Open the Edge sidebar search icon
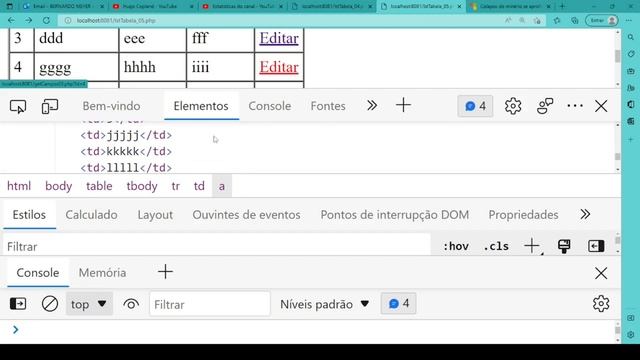This screenshot has height=360, width=640. click(631, 37)
